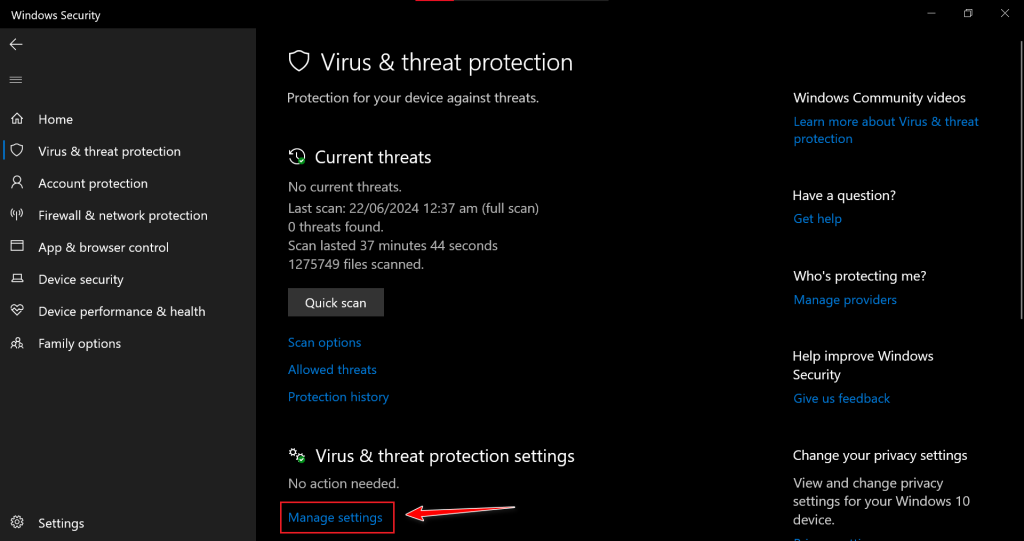Open Family options in sidebar

pyautogui.click(x=79, y=343)
